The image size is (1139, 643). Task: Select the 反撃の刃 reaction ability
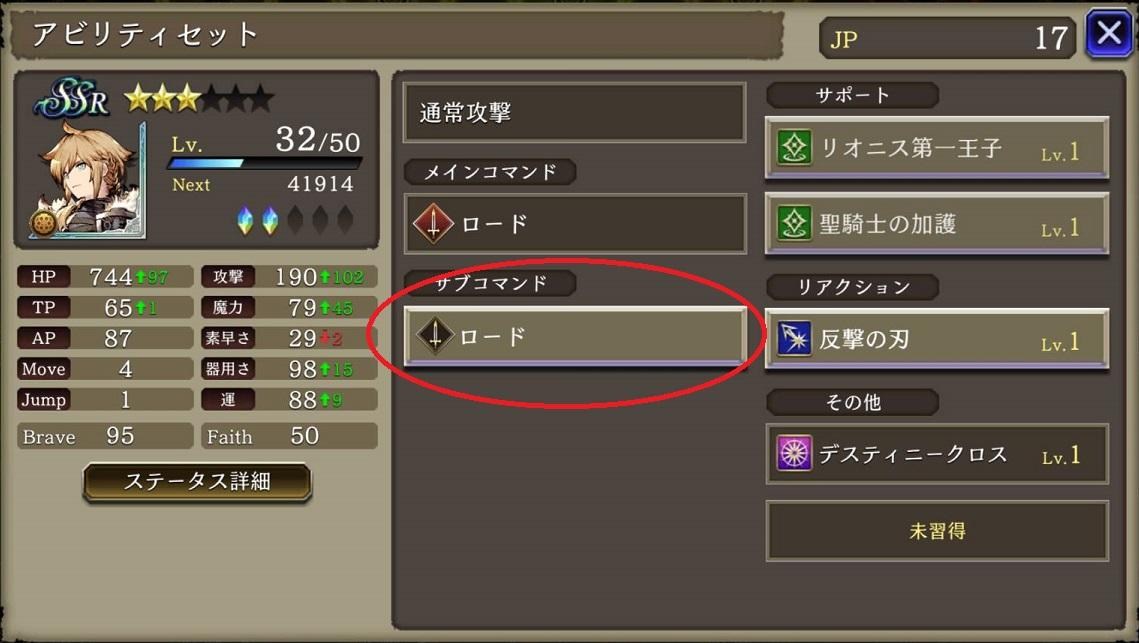coord(937,339)
